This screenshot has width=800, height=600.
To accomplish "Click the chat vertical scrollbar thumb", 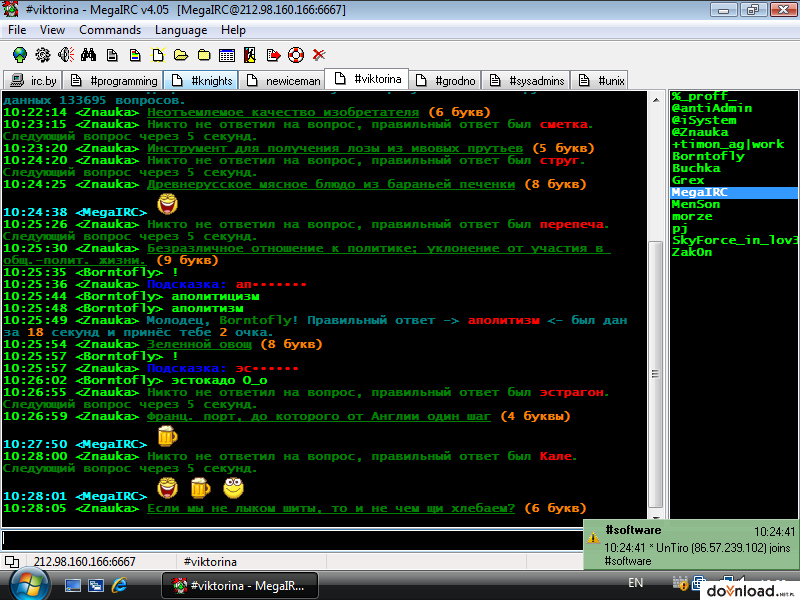I will [x=656, y=374].
